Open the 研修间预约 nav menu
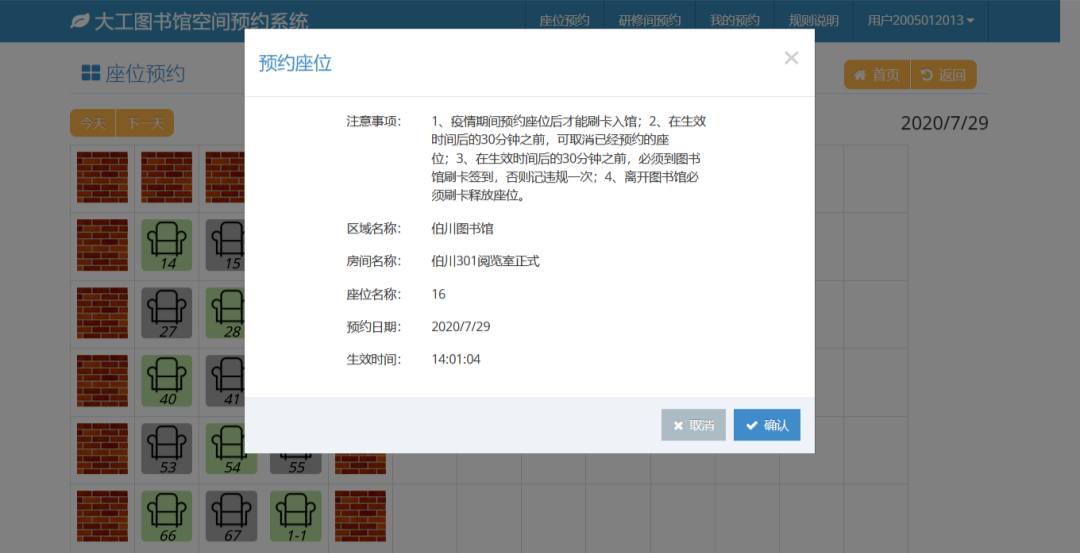The width and height of the screenshot is (1080, 553). (649, 21)
